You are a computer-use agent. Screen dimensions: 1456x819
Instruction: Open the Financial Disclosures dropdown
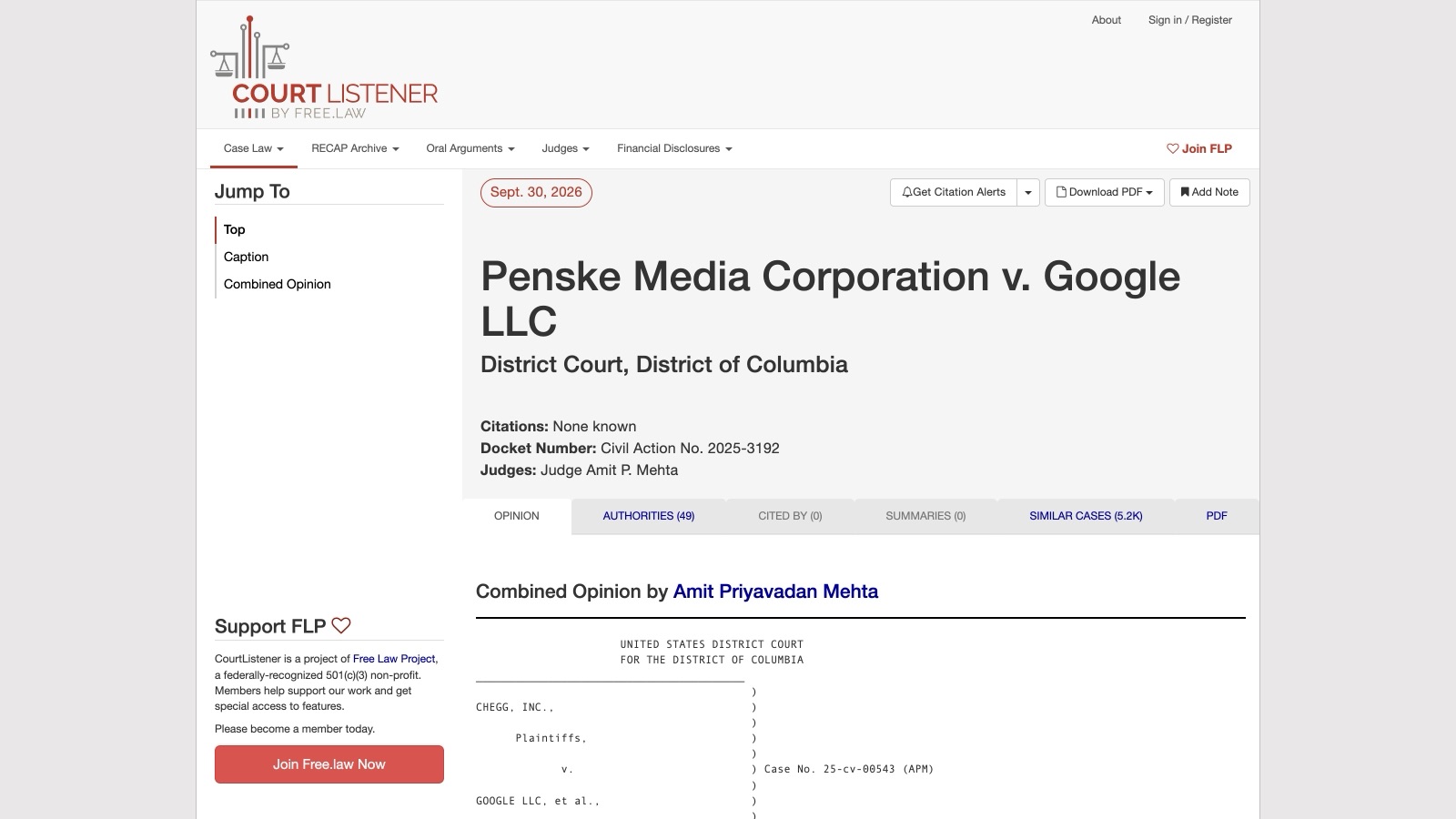[674, 148]
